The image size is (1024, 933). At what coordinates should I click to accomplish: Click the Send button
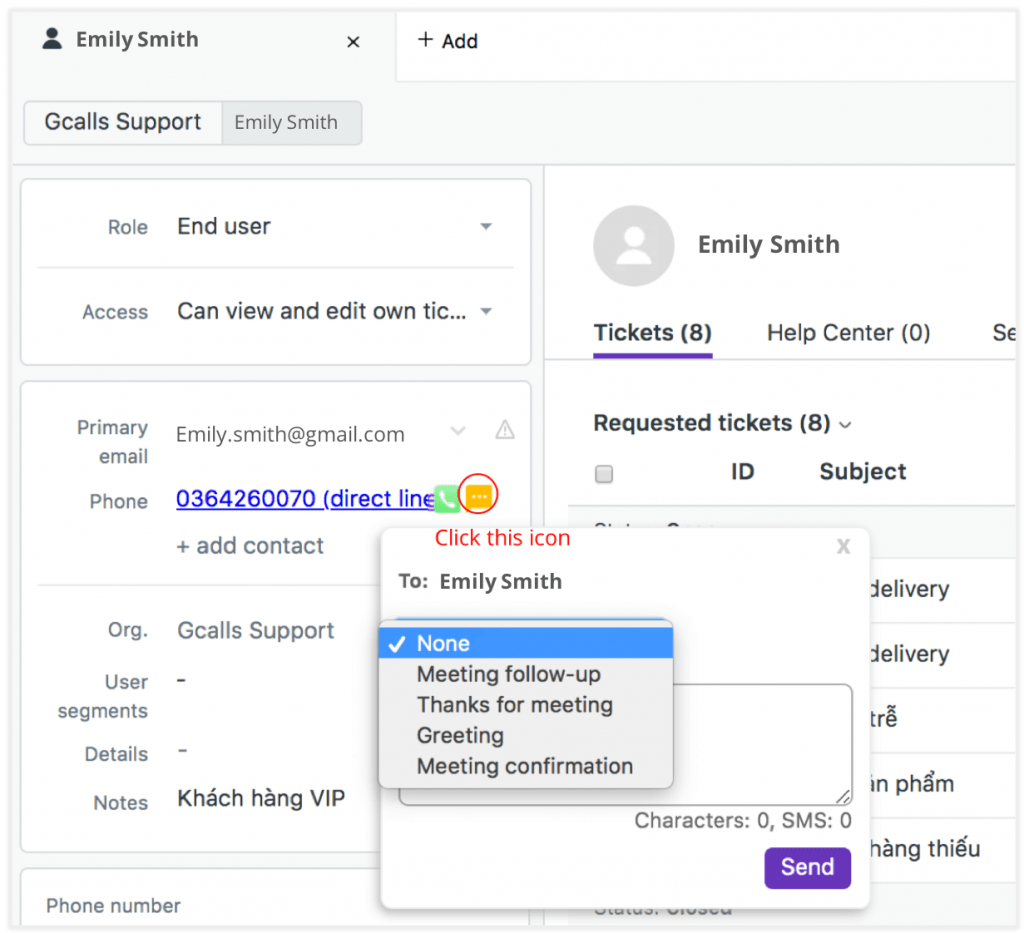coord(807,867)
